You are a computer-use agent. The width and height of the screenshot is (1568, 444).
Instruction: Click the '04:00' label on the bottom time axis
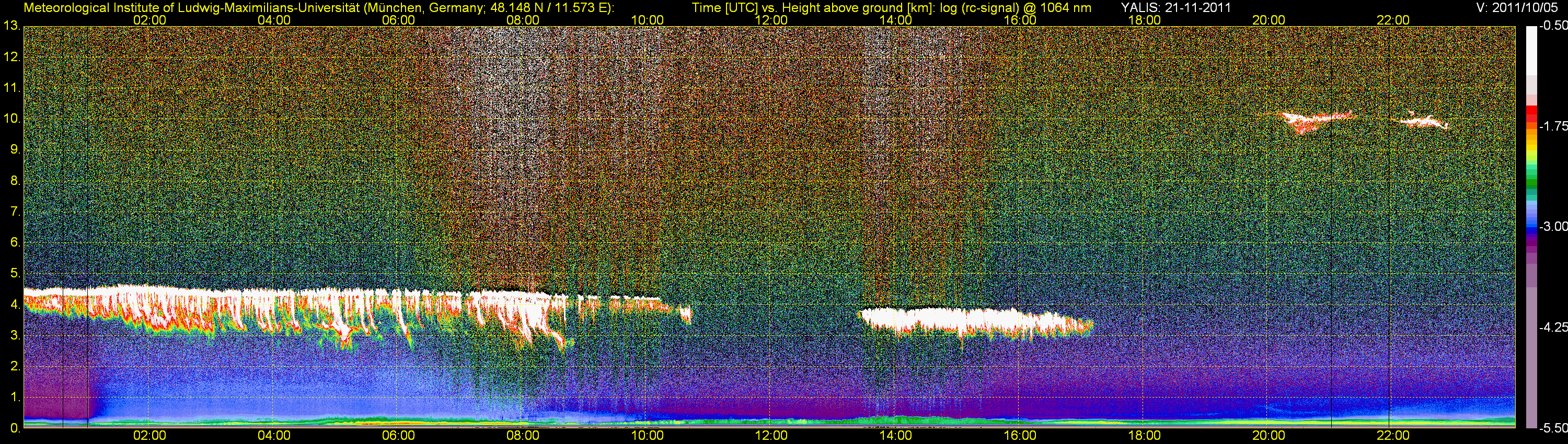click(274, 436)
